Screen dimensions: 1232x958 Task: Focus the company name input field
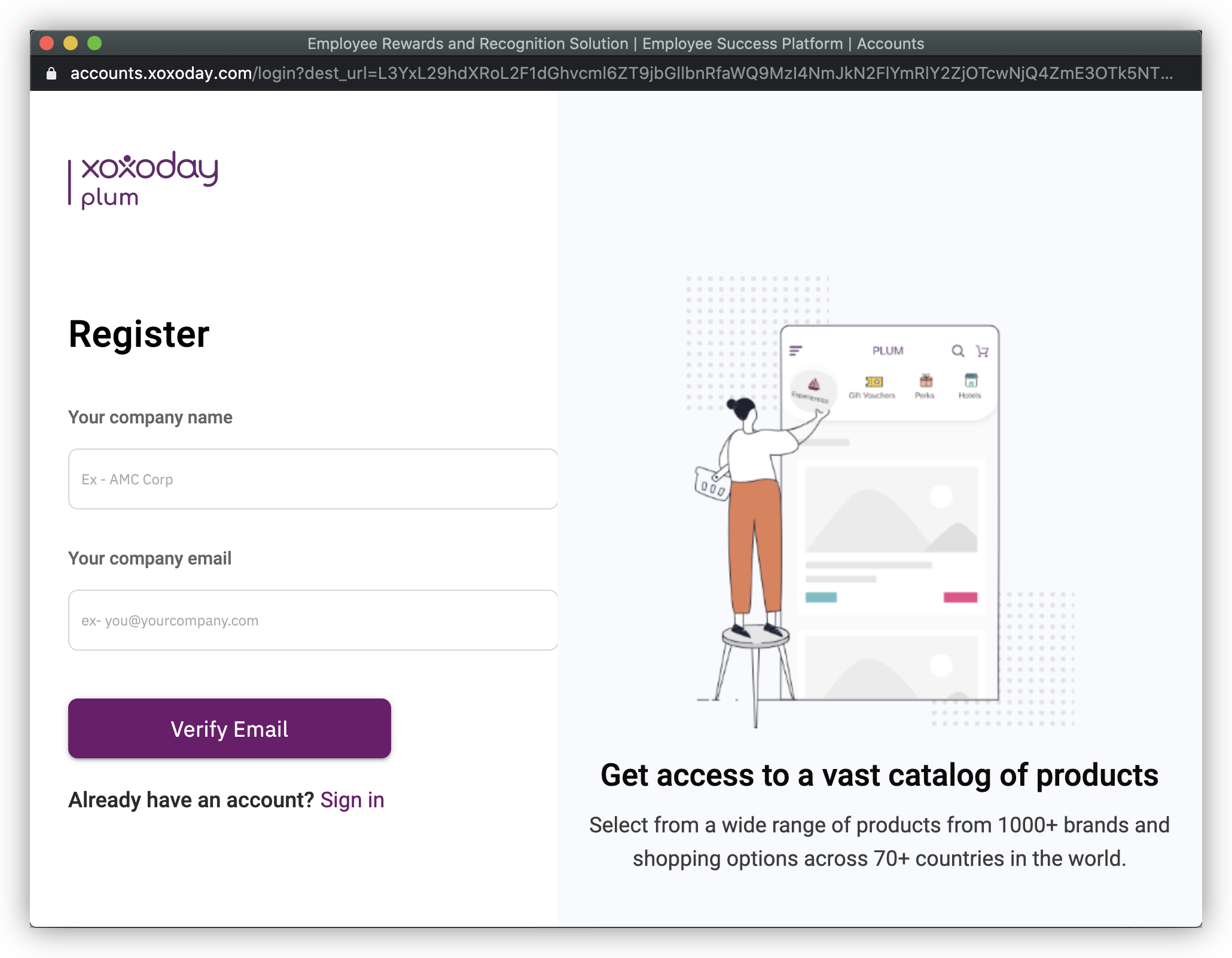313,479
